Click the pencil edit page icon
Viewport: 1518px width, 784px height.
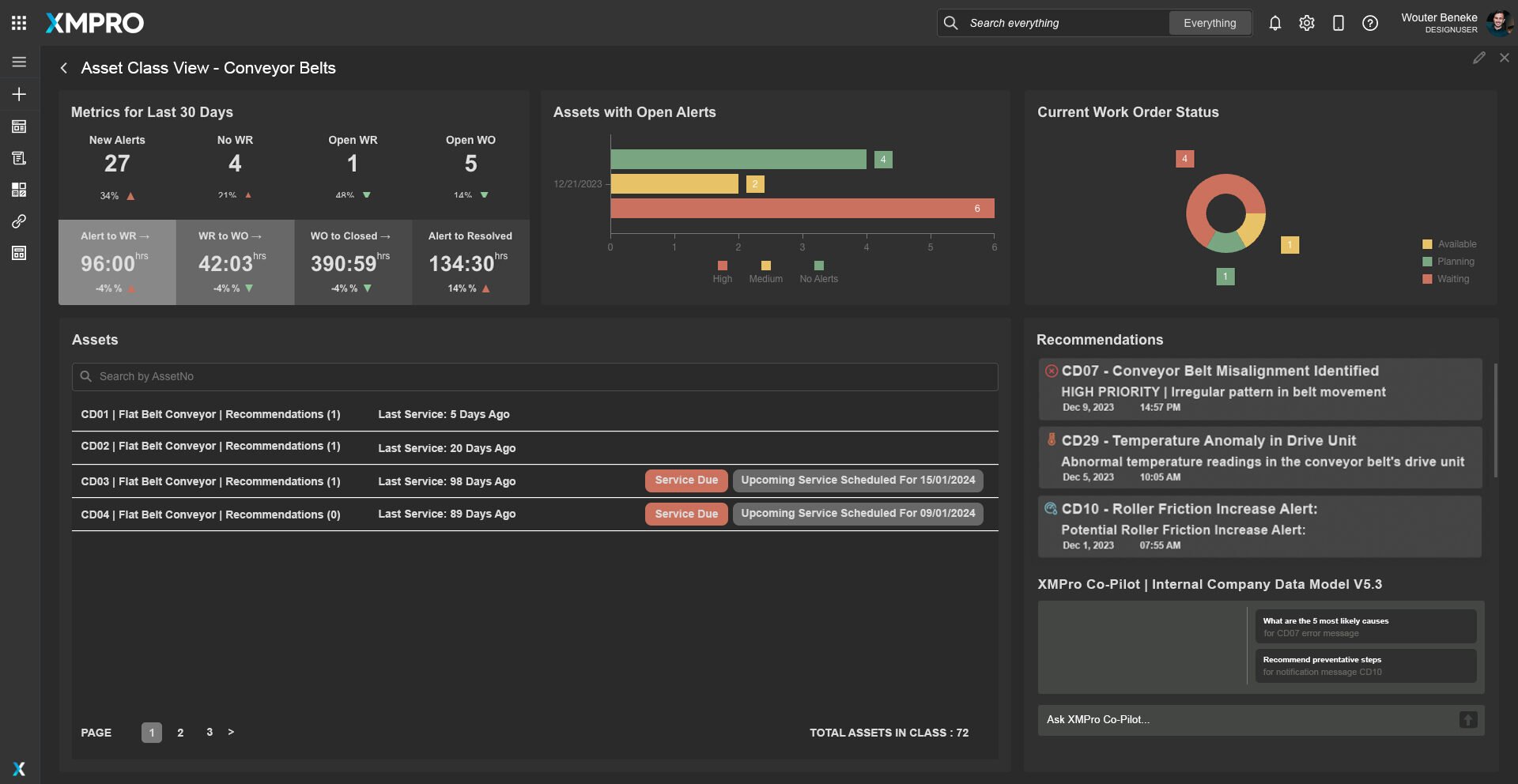pyautogui.click(x=1478, y=58)
